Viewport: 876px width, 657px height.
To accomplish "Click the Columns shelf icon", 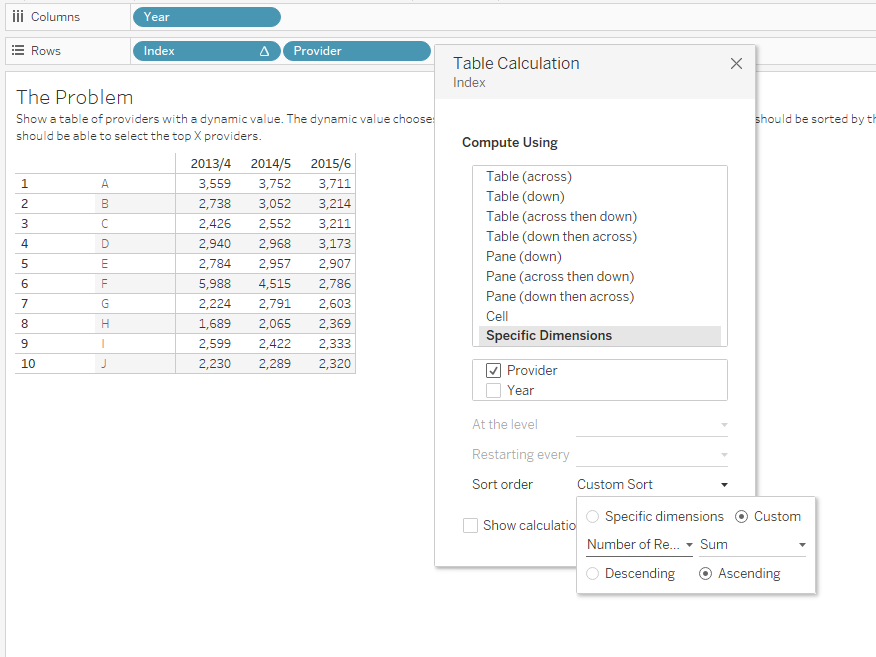I will 17,16.
